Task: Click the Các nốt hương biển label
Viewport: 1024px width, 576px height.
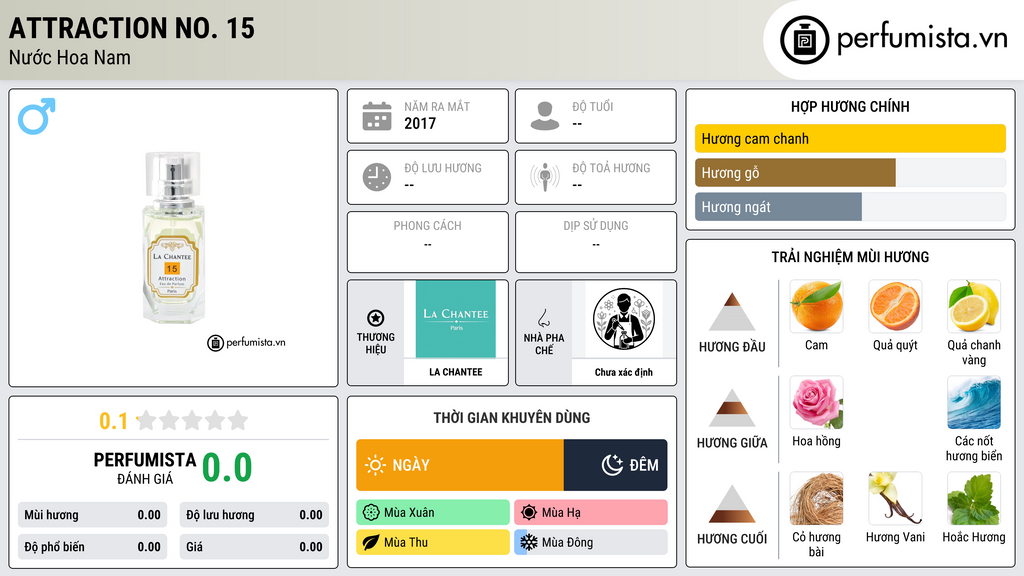Action: pos(974,448)
